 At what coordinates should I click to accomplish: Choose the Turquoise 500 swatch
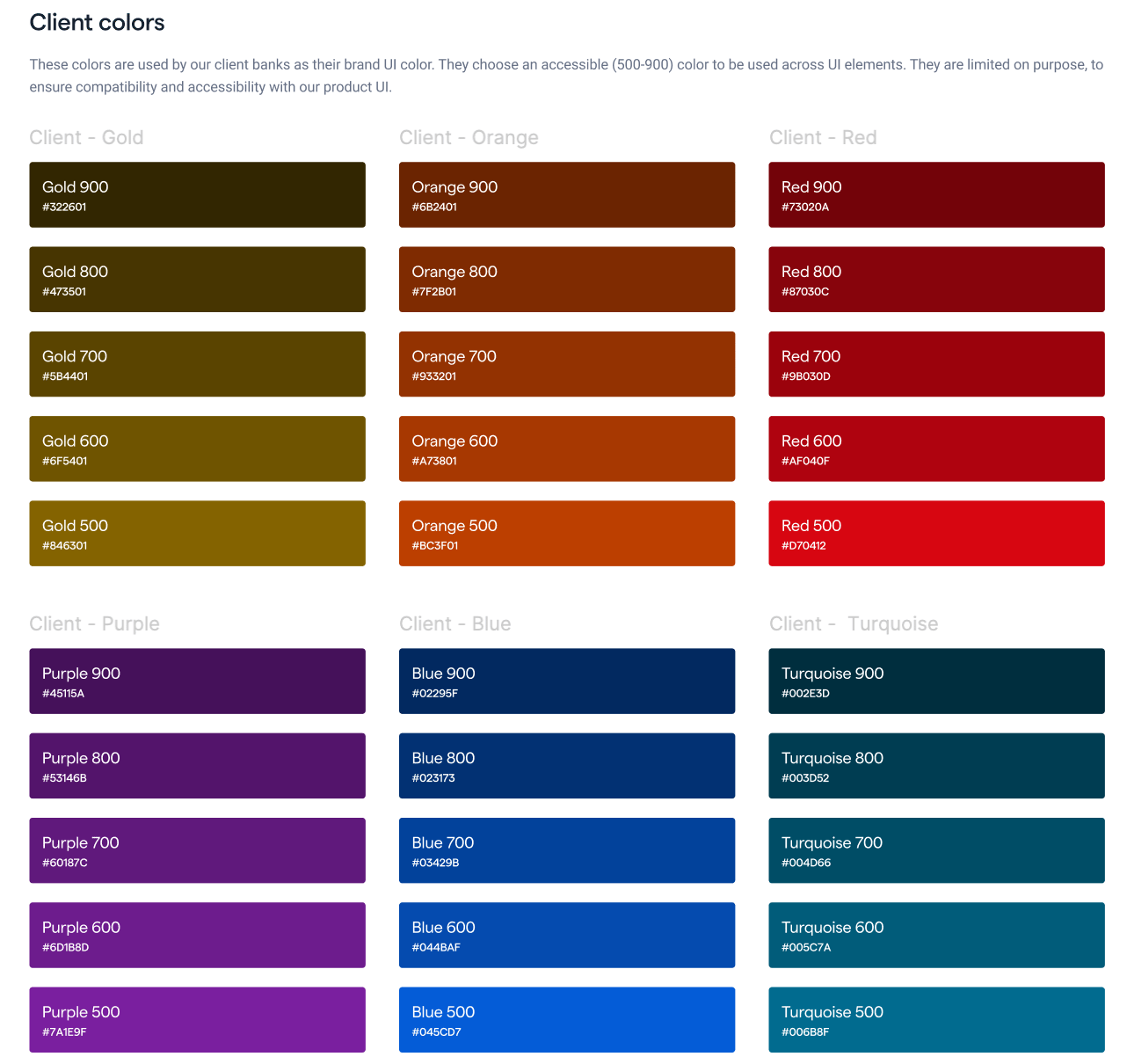pos(936,1019)
